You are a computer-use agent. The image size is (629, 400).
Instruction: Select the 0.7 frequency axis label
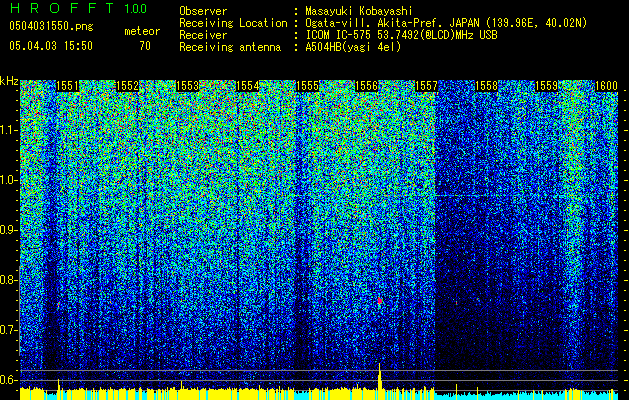[9, 330]
